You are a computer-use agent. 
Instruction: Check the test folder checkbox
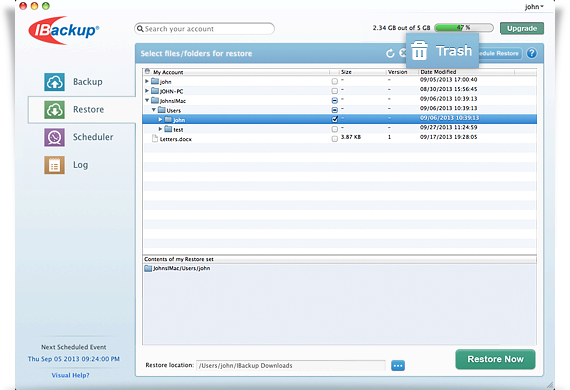tap(334, 129)
